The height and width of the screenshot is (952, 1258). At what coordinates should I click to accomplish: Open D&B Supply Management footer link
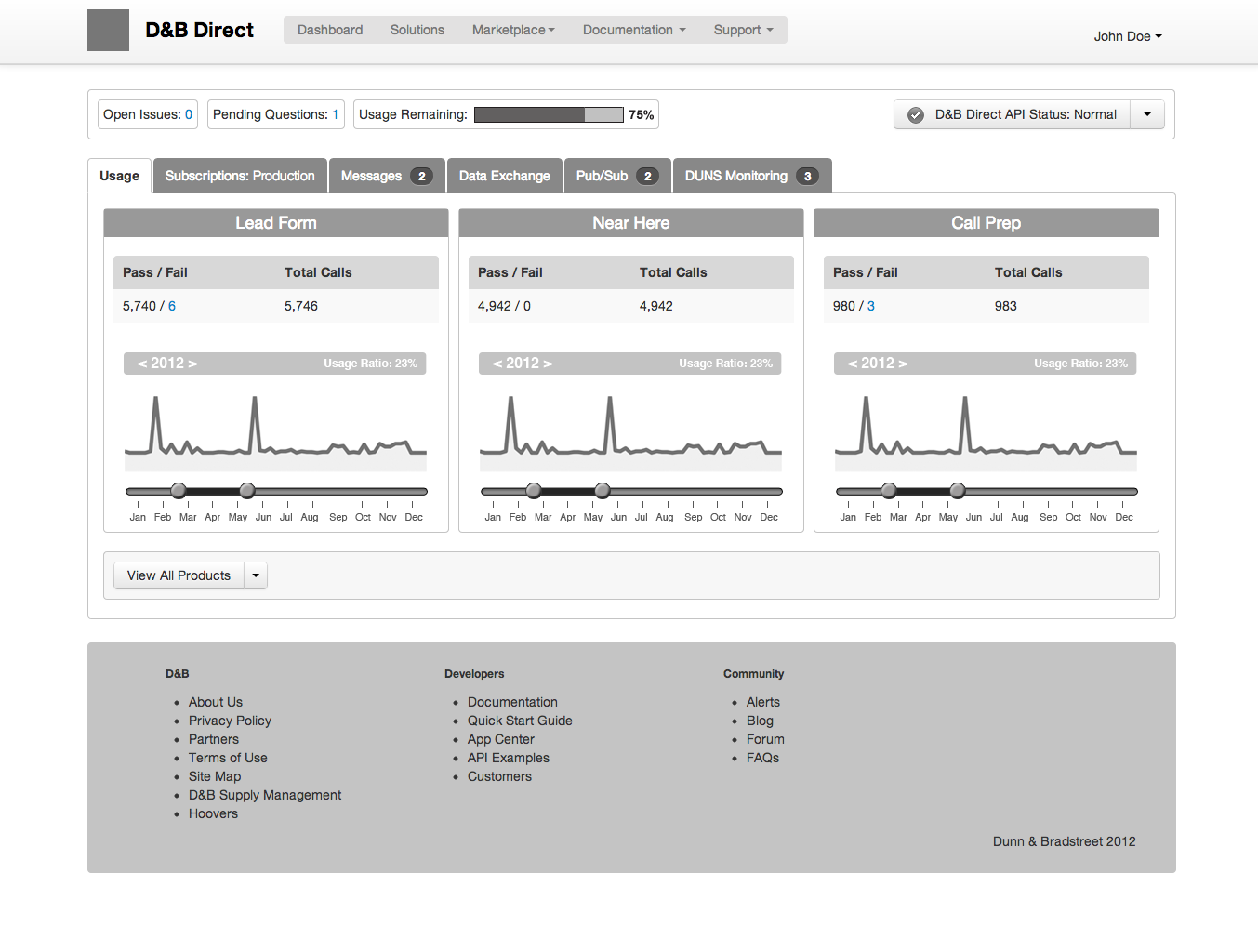(x=265, y=795)
